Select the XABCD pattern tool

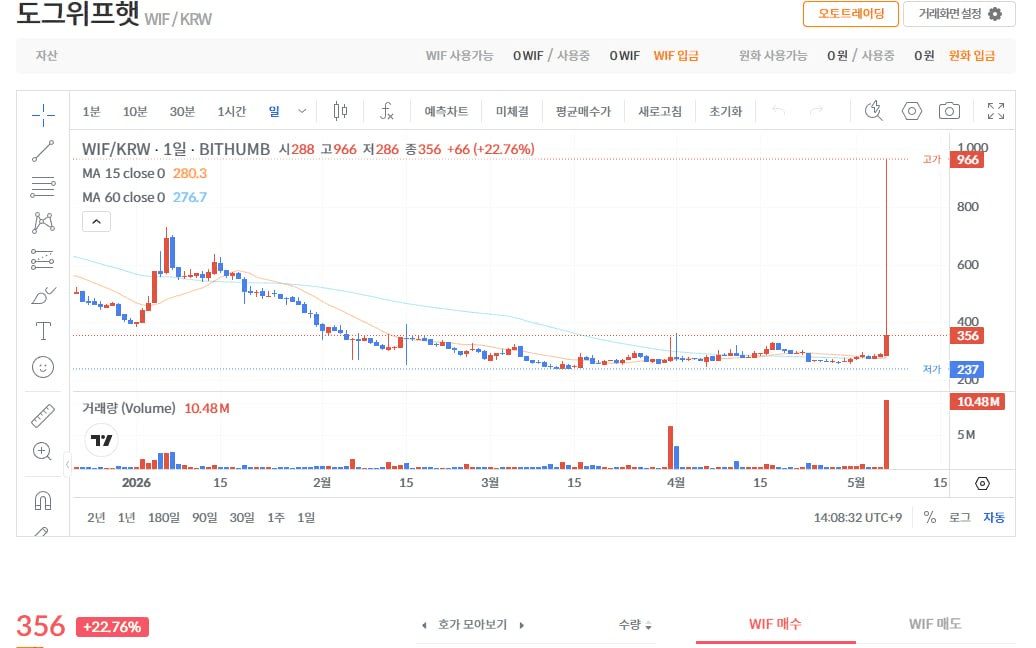click(43, 223)
